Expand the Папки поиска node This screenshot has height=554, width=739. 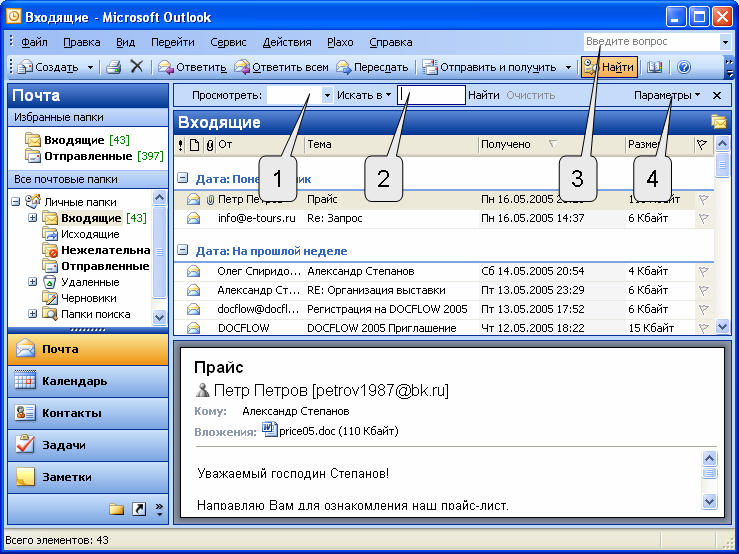pyautogui.click(x=33, y=314)
